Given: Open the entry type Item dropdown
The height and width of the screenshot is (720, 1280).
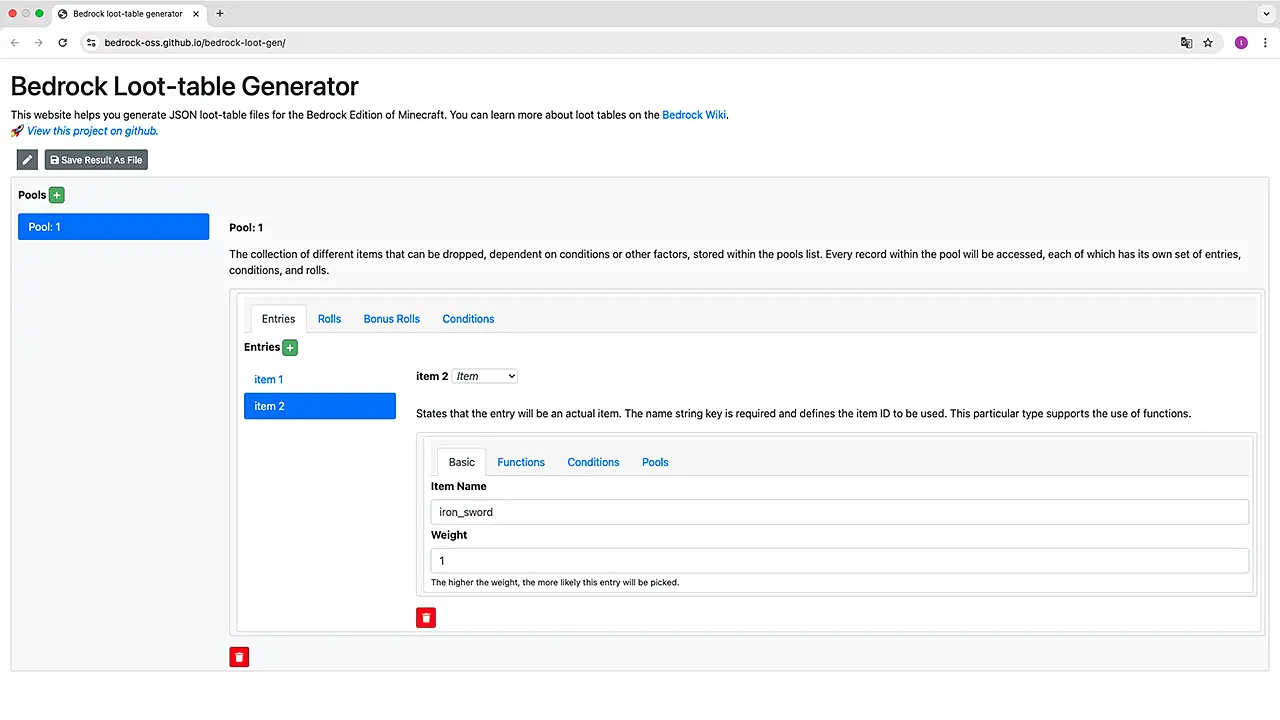Looking at the screenshot, I should click(x=485, y=376).
